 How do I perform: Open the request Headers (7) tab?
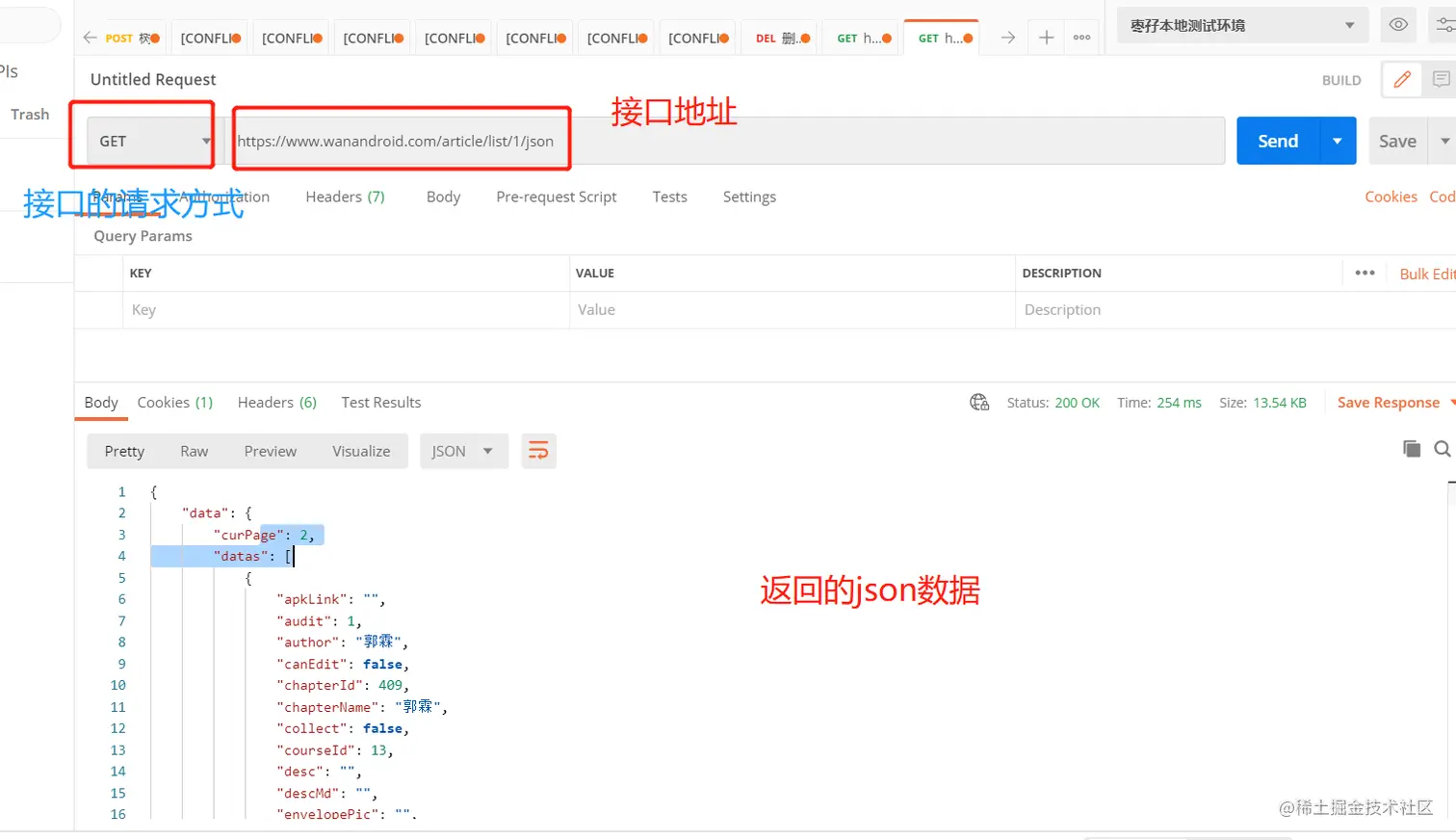point(345,197)
